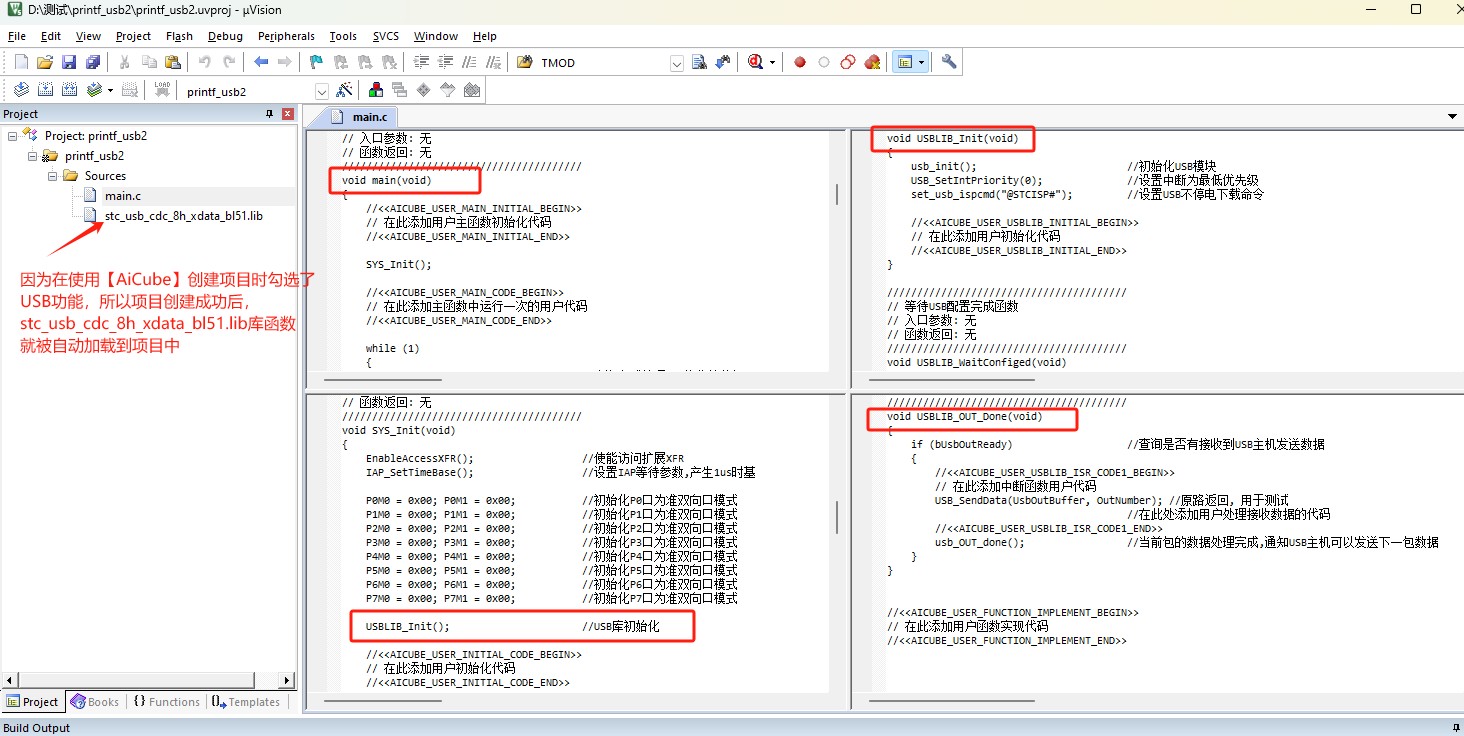Insert or remove a breakpoint with the red dot
The height and width of the screenshot is (736, 1464).
coord(800,62)
